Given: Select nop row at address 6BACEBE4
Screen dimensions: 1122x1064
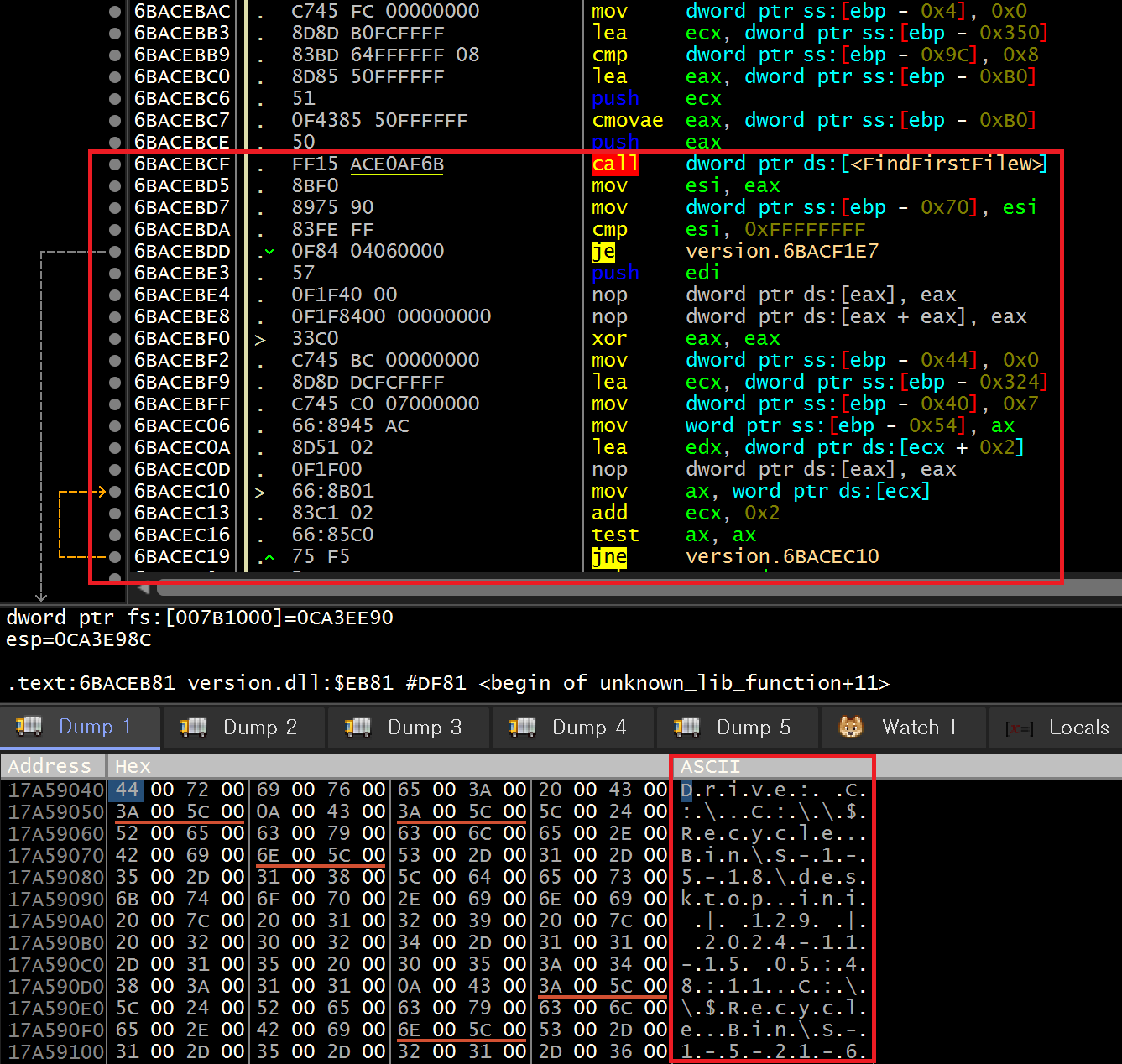Looking at the screenshot, I should 624,295.
